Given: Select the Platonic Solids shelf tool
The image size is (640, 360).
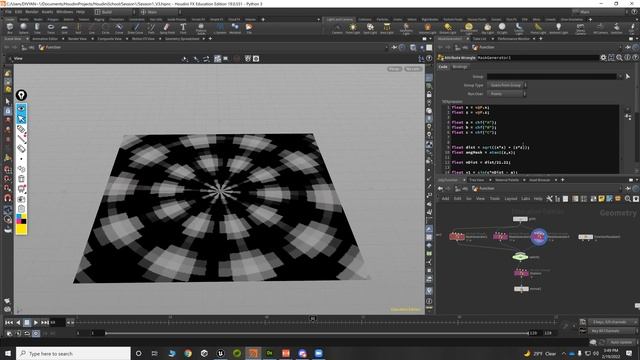Looking at the screenshot, I should [201, 28].
